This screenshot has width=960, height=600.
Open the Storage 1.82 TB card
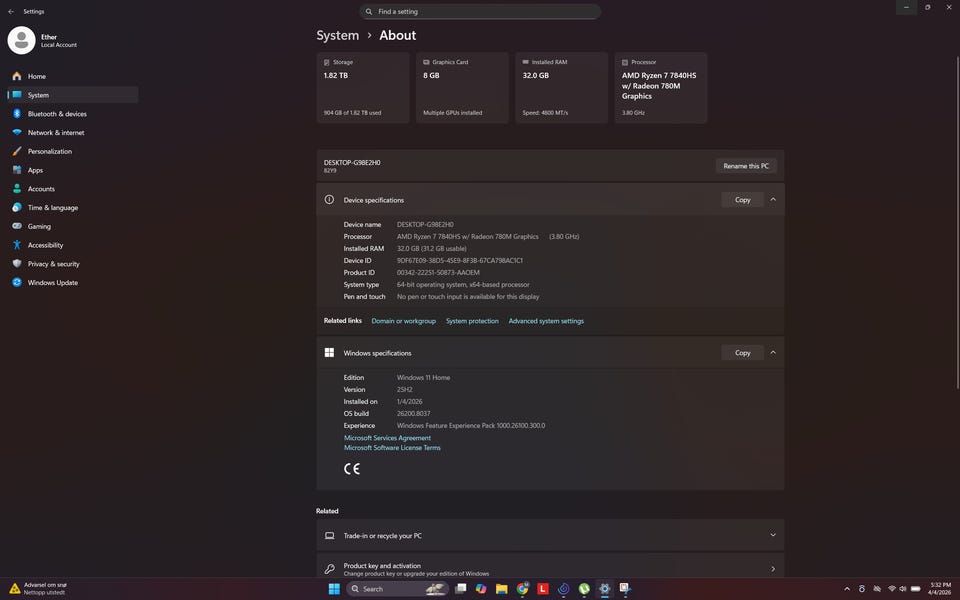[363, 88]
